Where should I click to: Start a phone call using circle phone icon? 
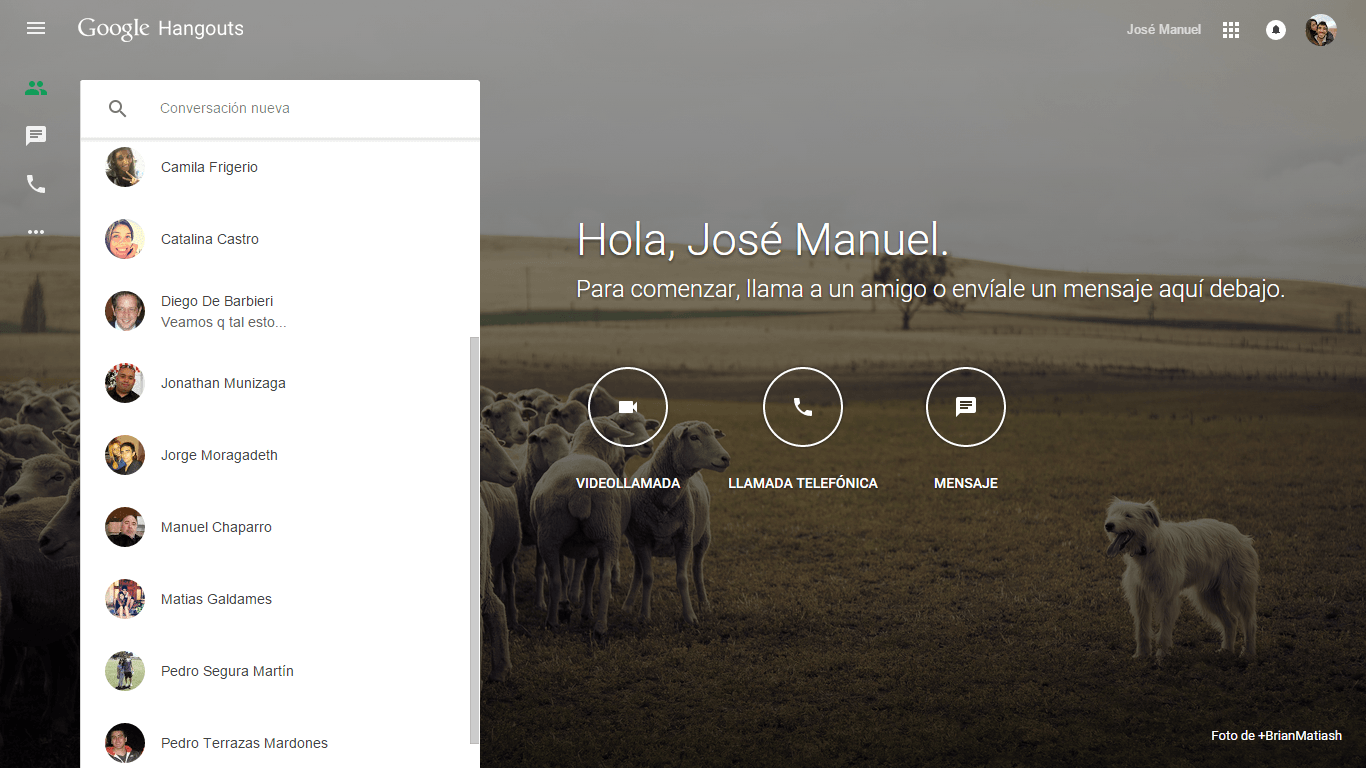(x=803, y=407)
